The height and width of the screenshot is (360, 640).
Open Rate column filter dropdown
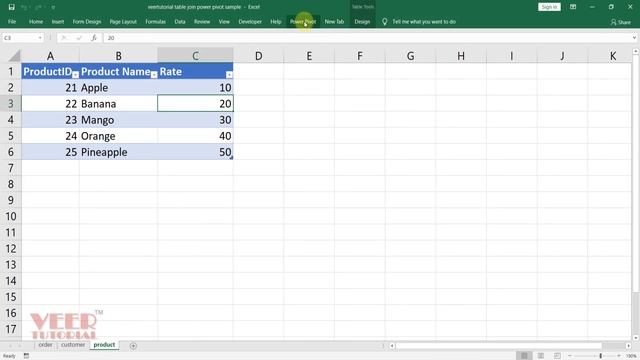(229, 75)
